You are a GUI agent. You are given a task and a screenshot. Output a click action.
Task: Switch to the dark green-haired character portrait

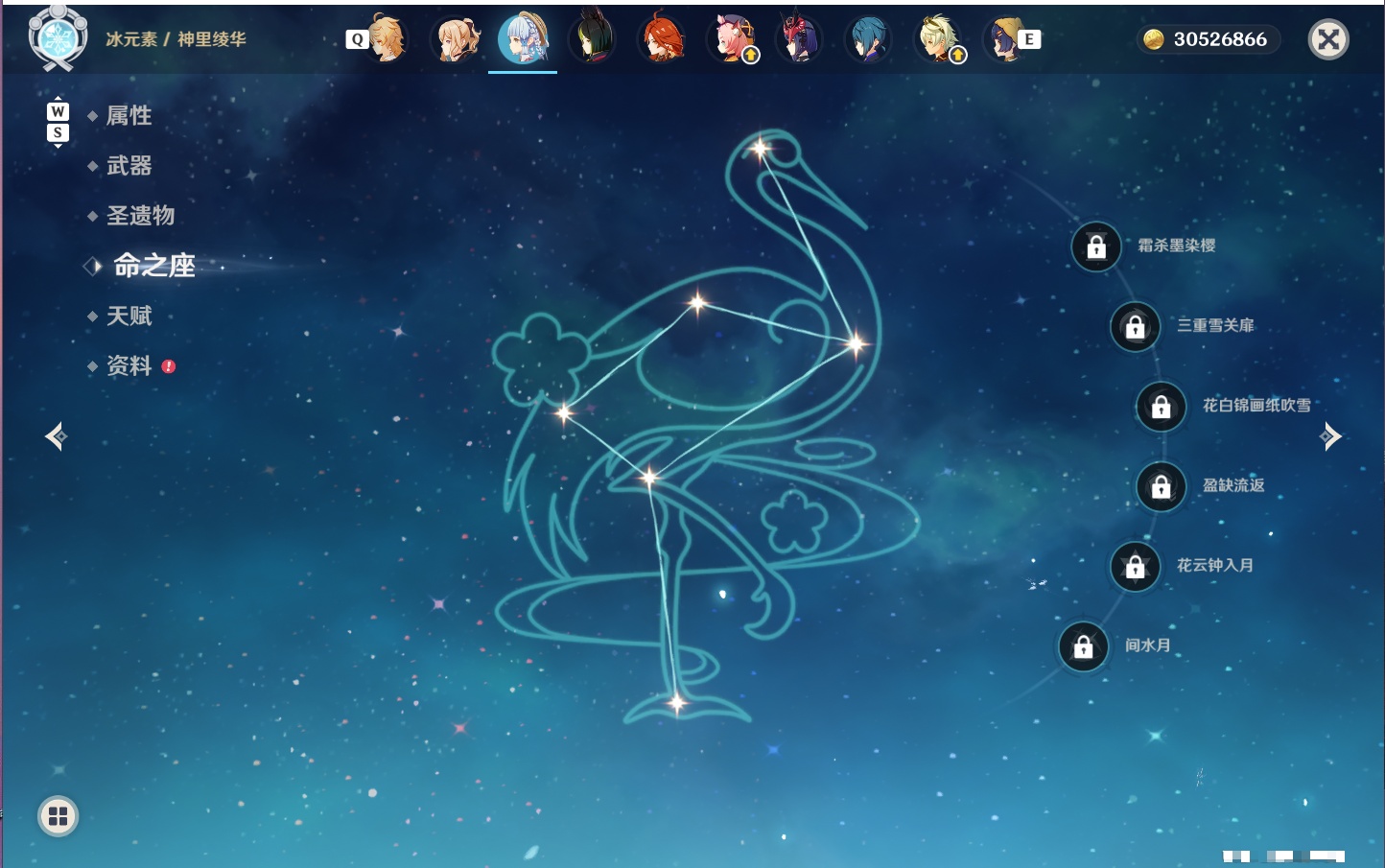pyautogui.click(x=592, y=39)
